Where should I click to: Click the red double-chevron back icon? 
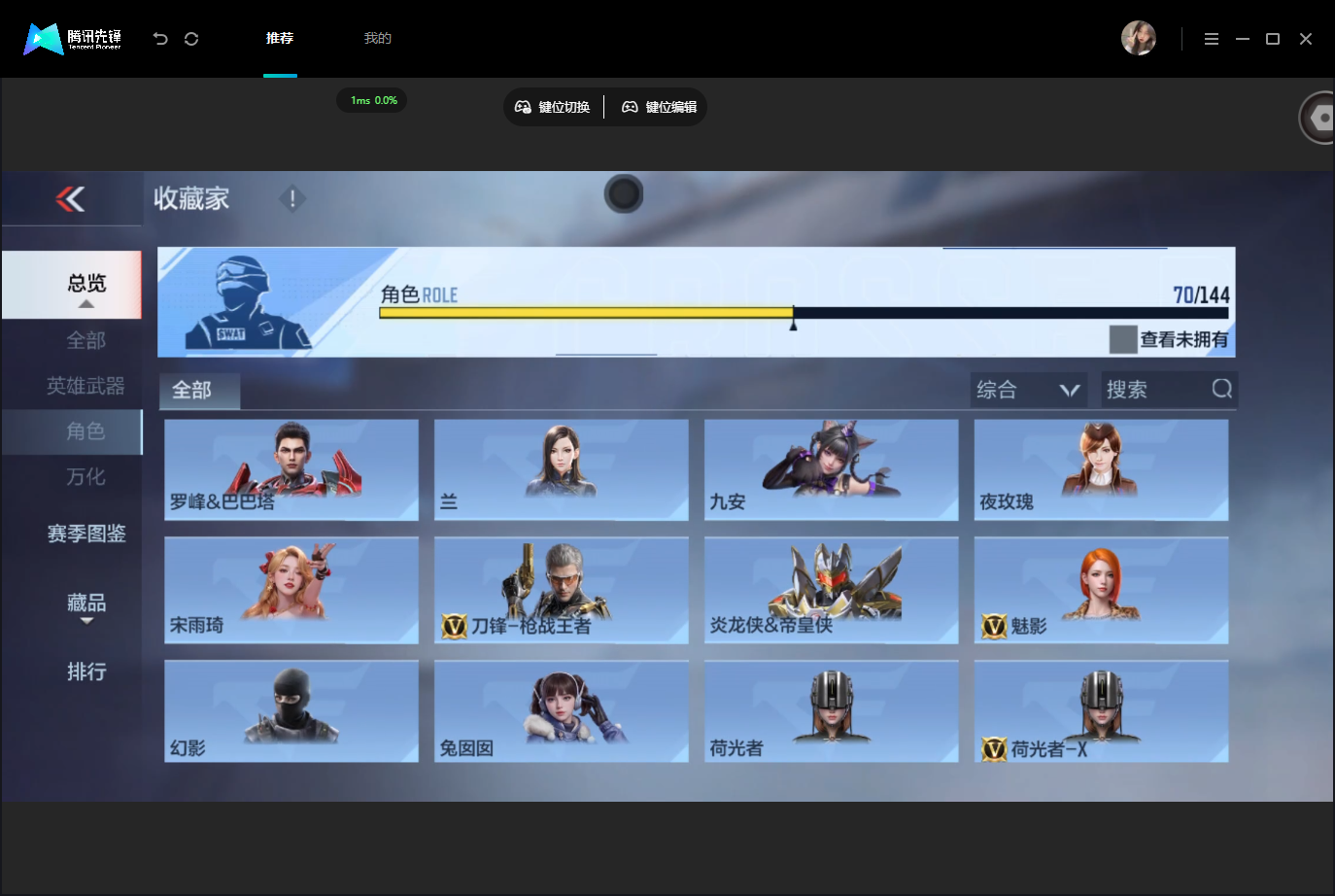tap(70, 199)
